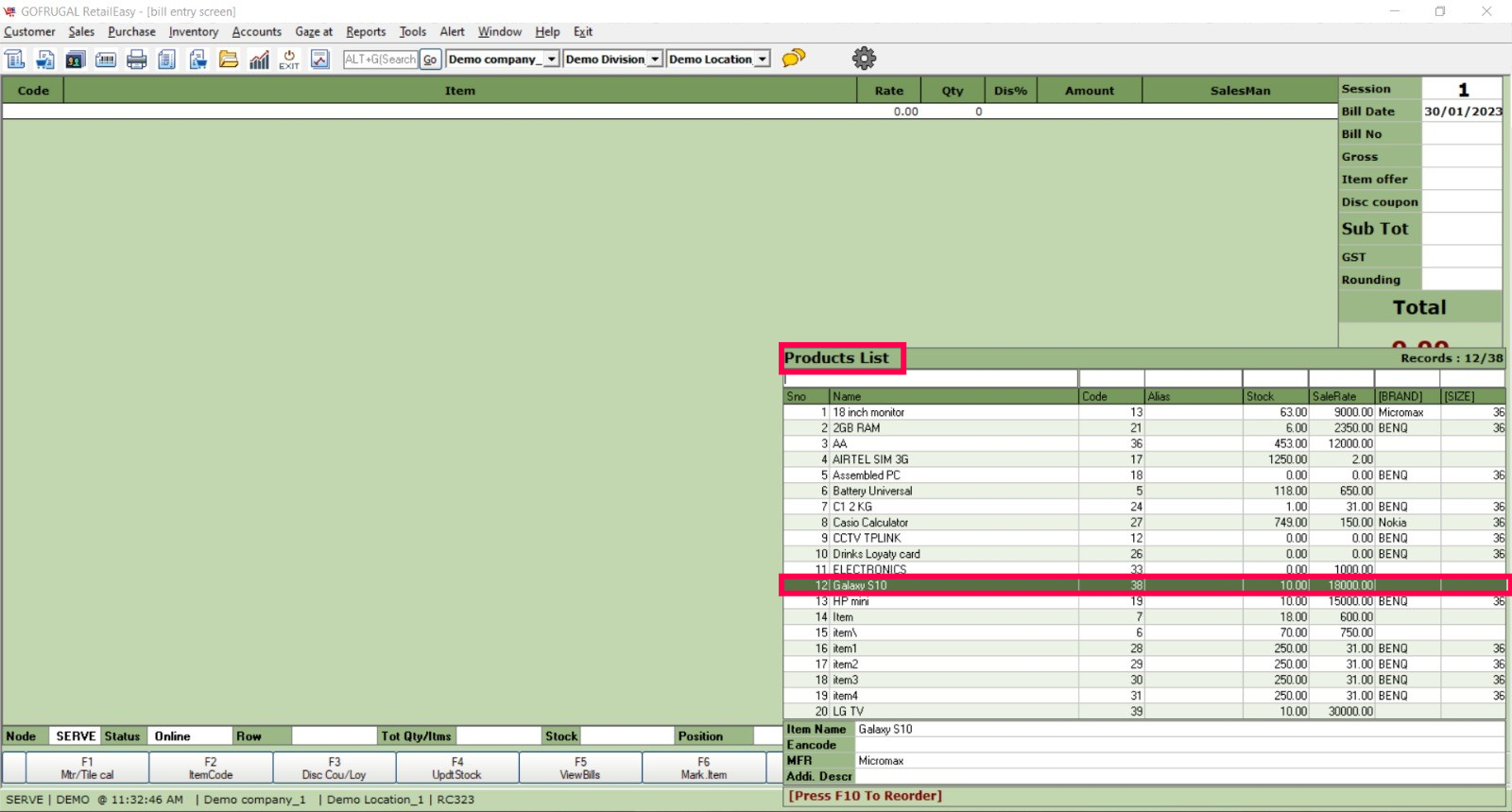Click the Products List name filter field
This screenshot has height=812, width=1512.
click(931, 379)
